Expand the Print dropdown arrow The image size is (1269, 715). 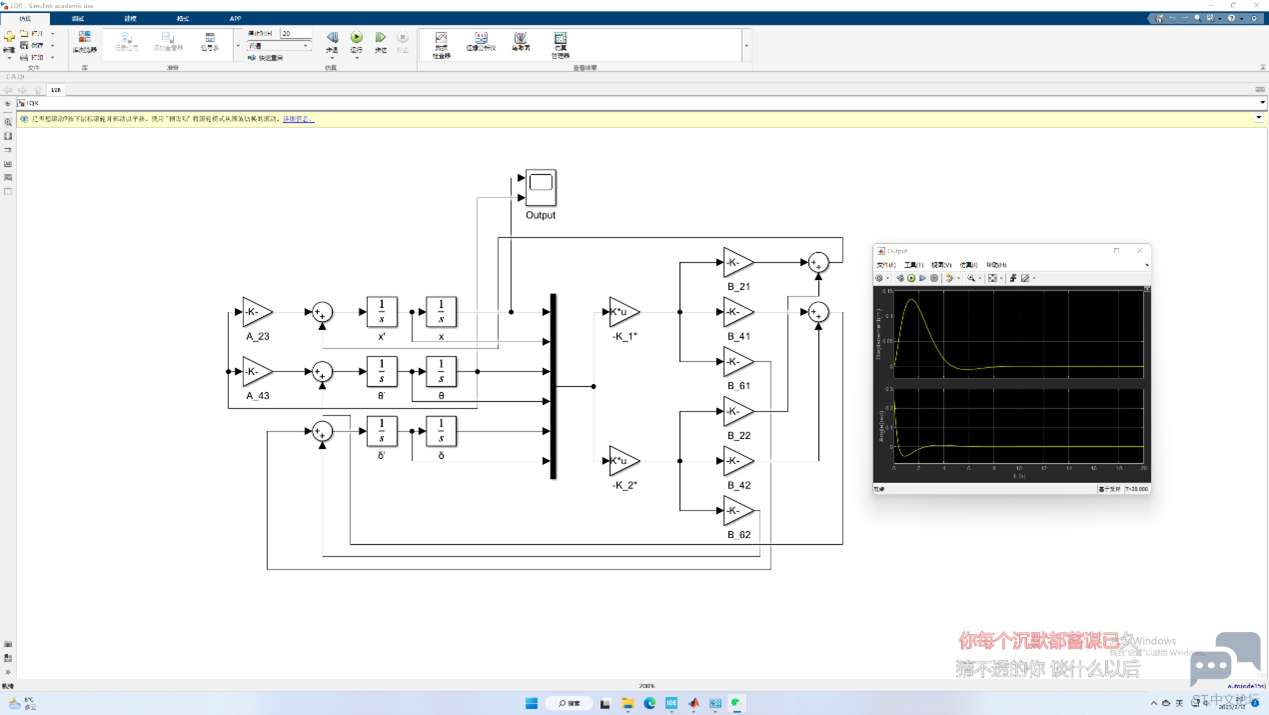(52, 57)
